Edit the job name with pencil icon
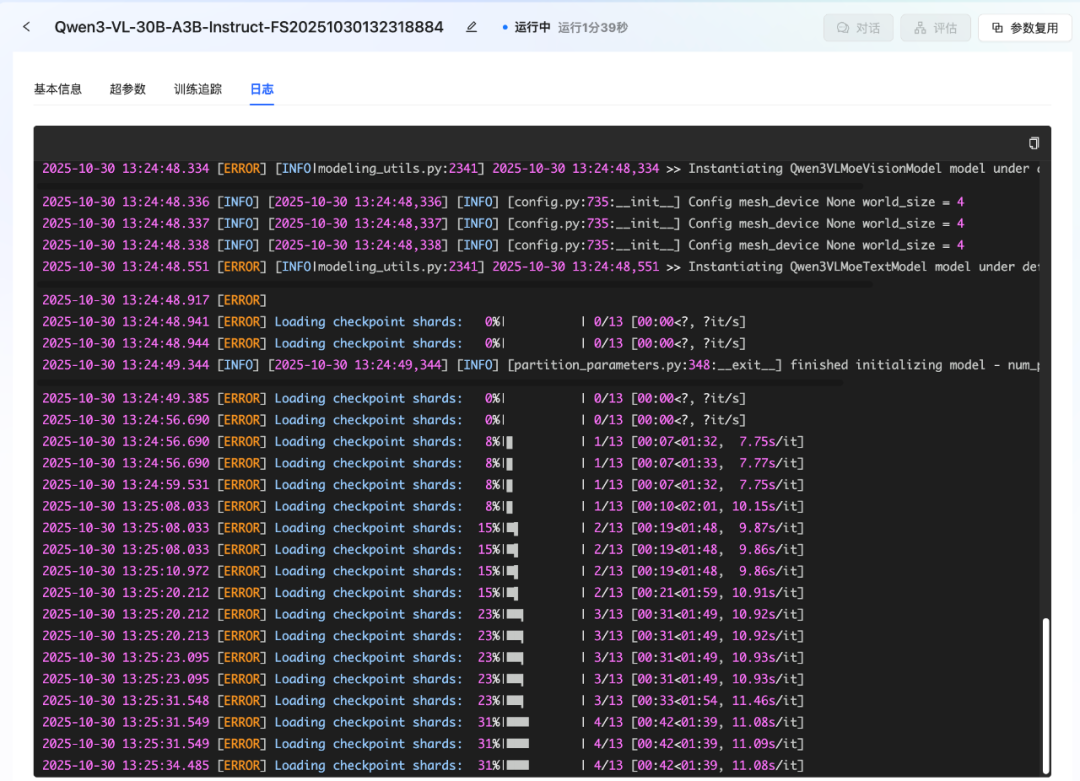 pos(471,28)
